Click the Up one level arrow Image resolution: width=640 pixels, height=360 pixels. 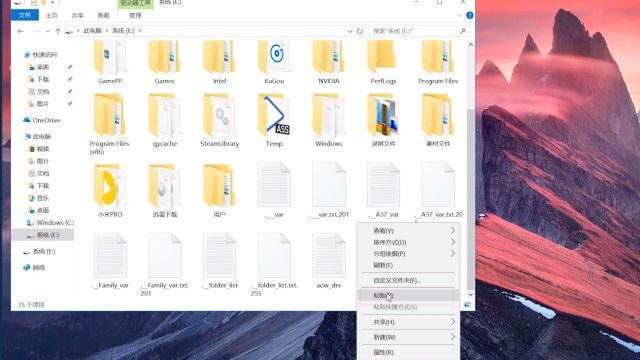point(58,31)
